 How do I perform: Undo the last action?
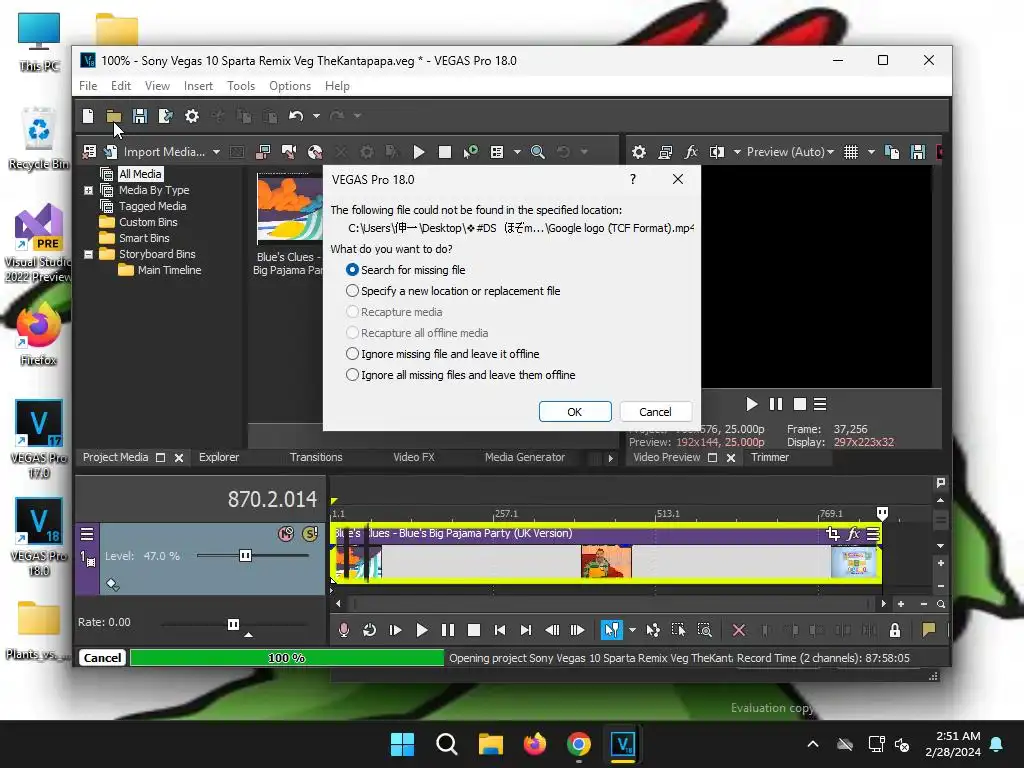296,116
